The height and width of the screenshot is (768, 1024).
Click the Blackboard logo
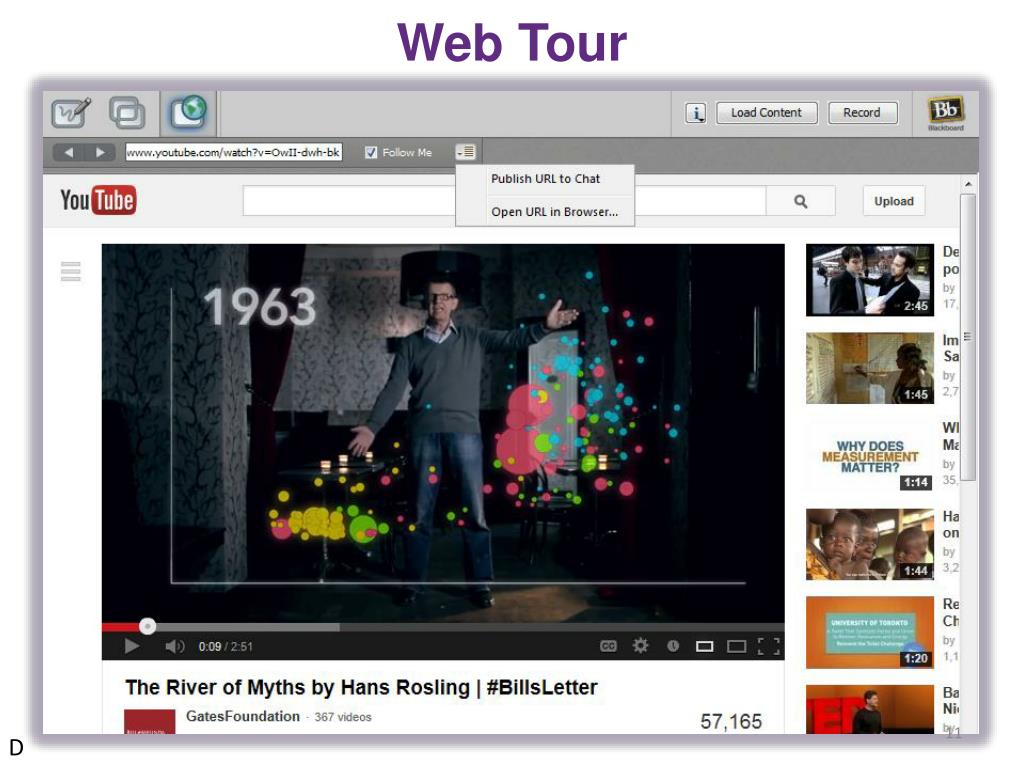[946, 114]
